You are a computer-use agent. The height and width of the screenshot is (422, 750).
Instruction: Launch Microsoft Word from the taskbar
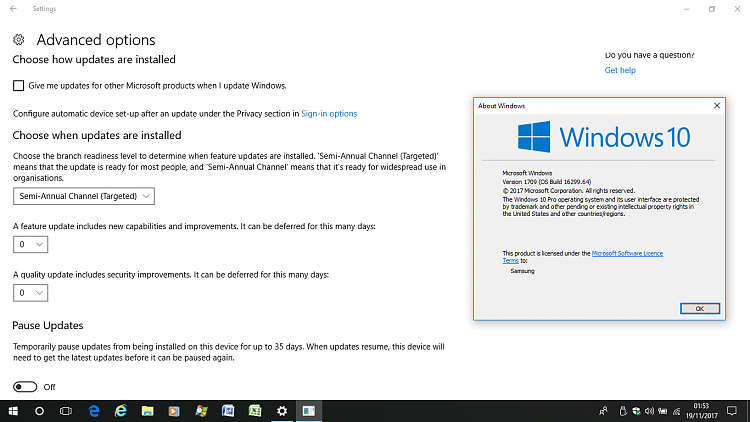pos(228,411)
